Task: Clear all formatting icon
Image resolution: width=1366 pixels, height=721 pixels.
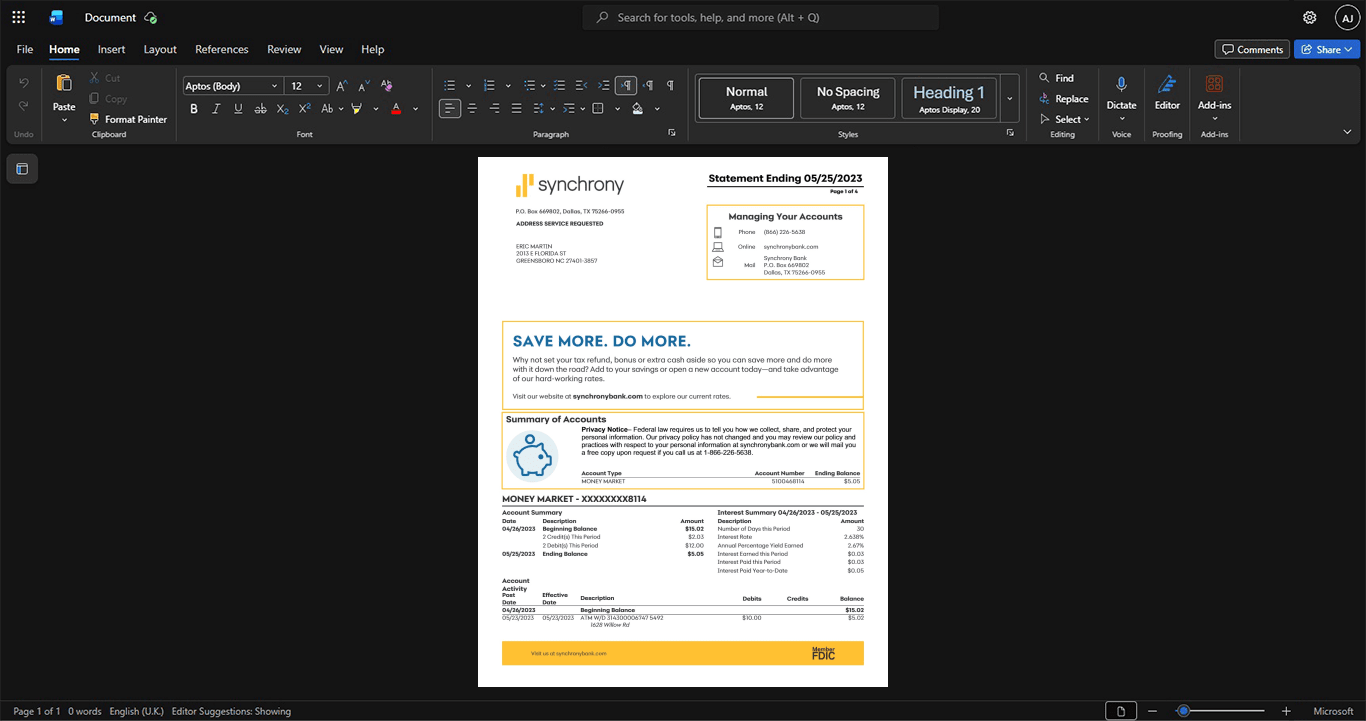Action: pyautogui.click(x=387, y=86)
